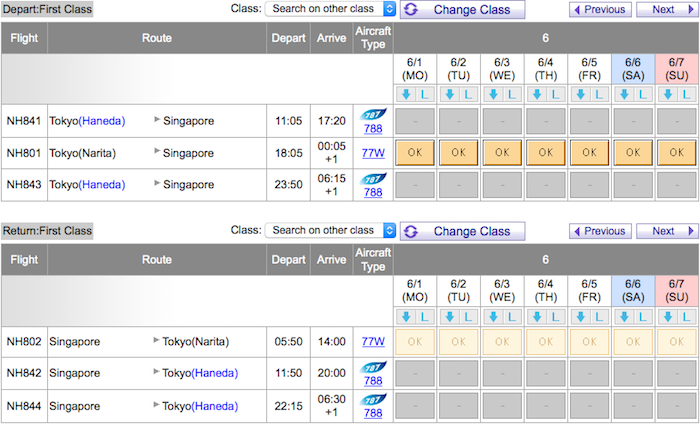Image resolution: width=700 pixels, height=424 pixels.
Task: Click 6/6 (SA) date header in Depart table
Action: point(633,69)
